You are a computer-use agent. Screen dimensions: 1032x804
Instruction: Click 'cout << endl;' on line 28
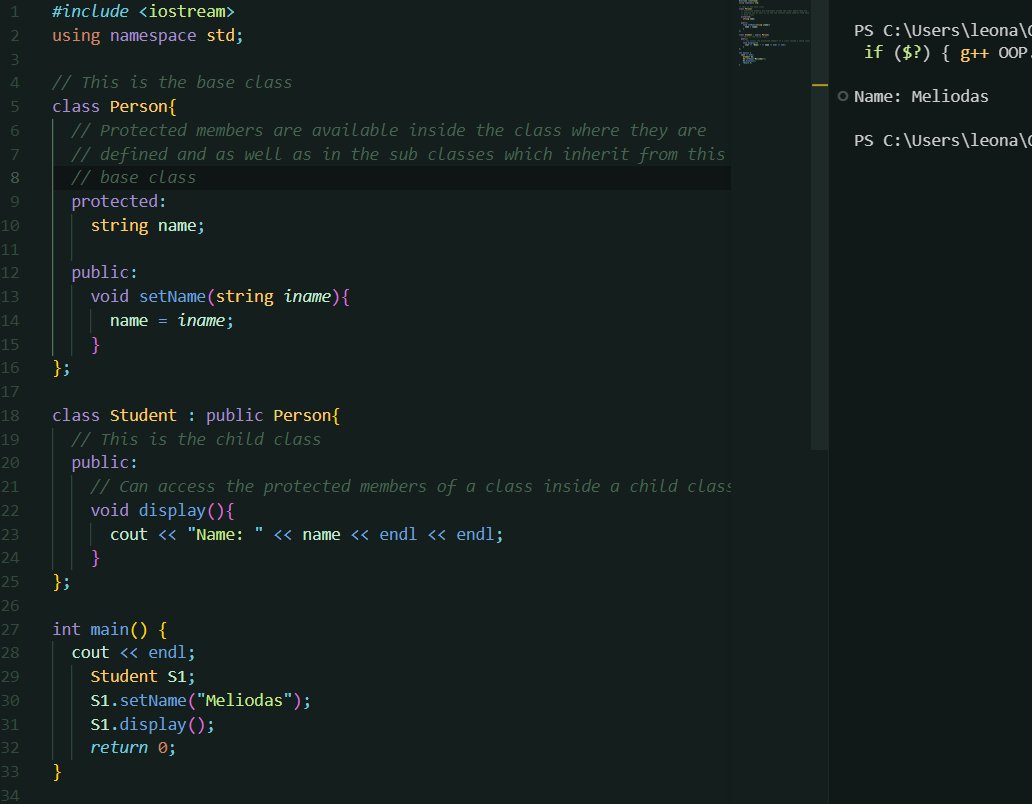133,653
